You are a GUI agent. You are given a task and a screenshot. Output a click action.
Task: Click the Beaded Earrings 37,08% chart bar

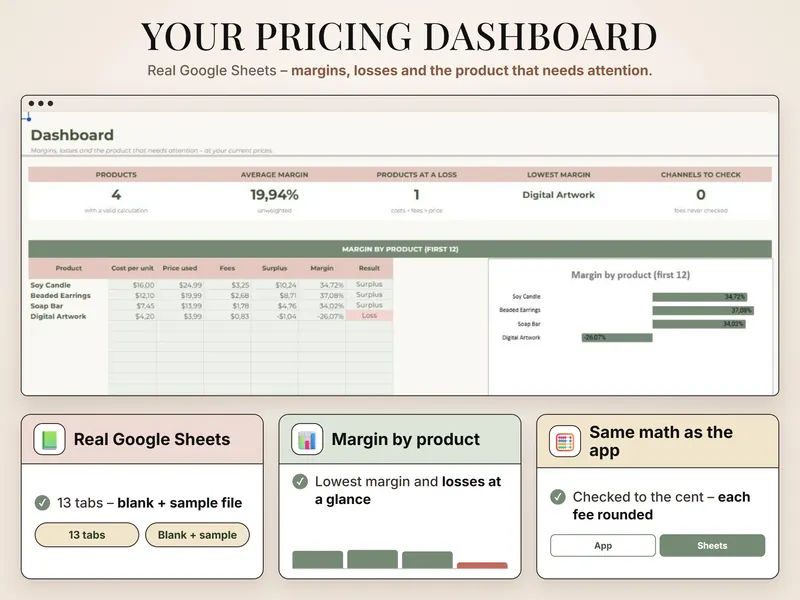click(x=703, y=310)
